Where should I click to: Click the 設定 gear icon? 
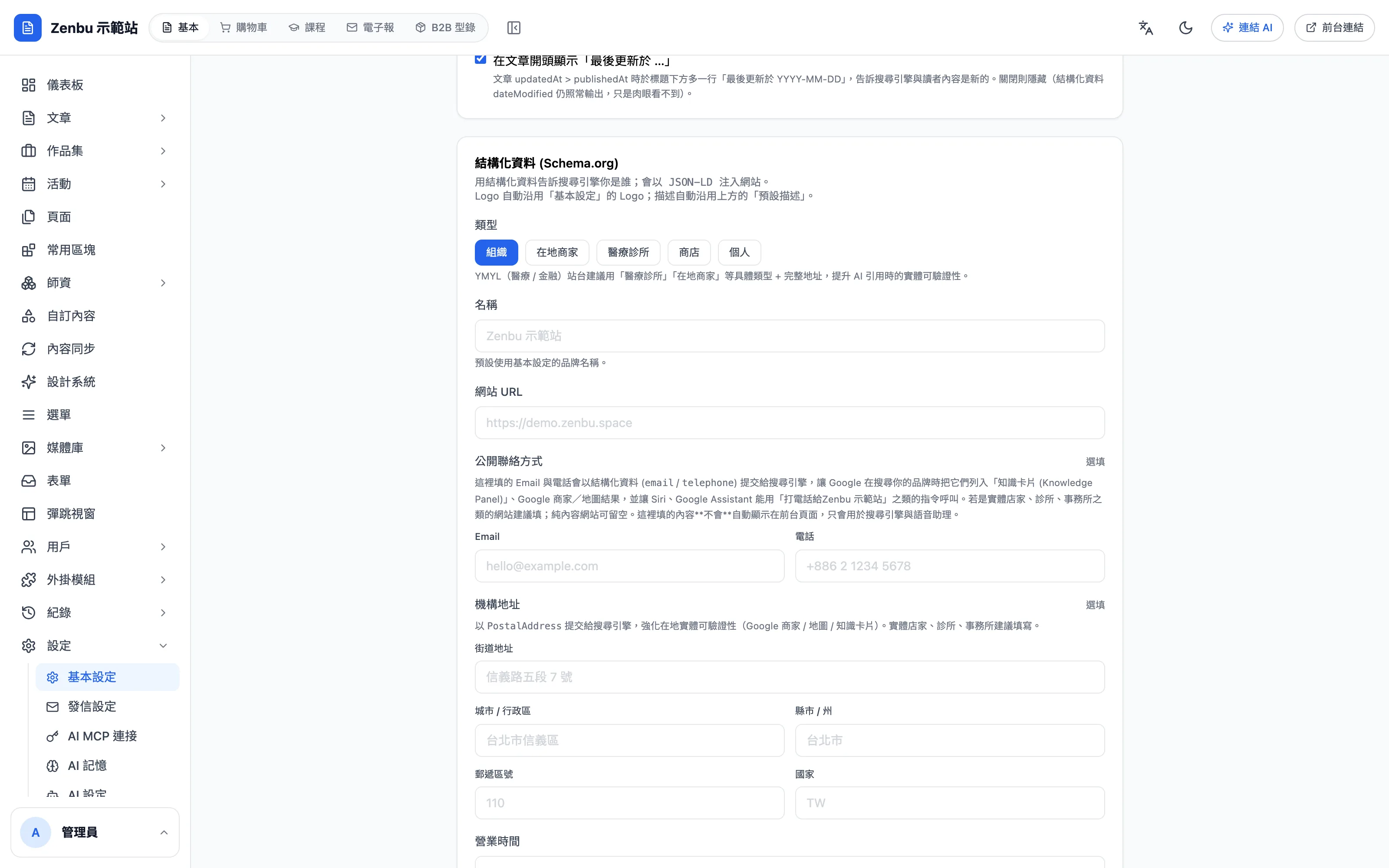(x=29, y=646)
